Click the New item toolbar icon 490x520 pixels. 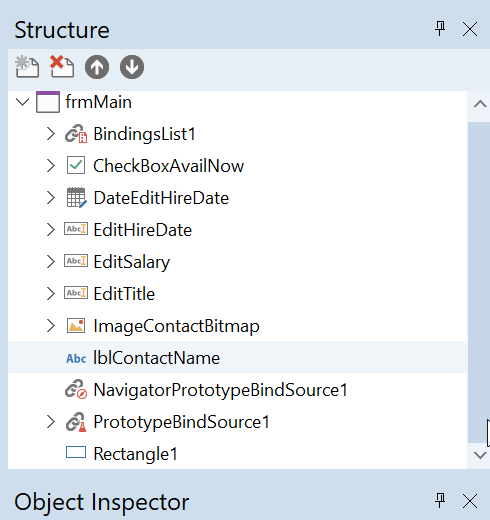pos(27,67)
